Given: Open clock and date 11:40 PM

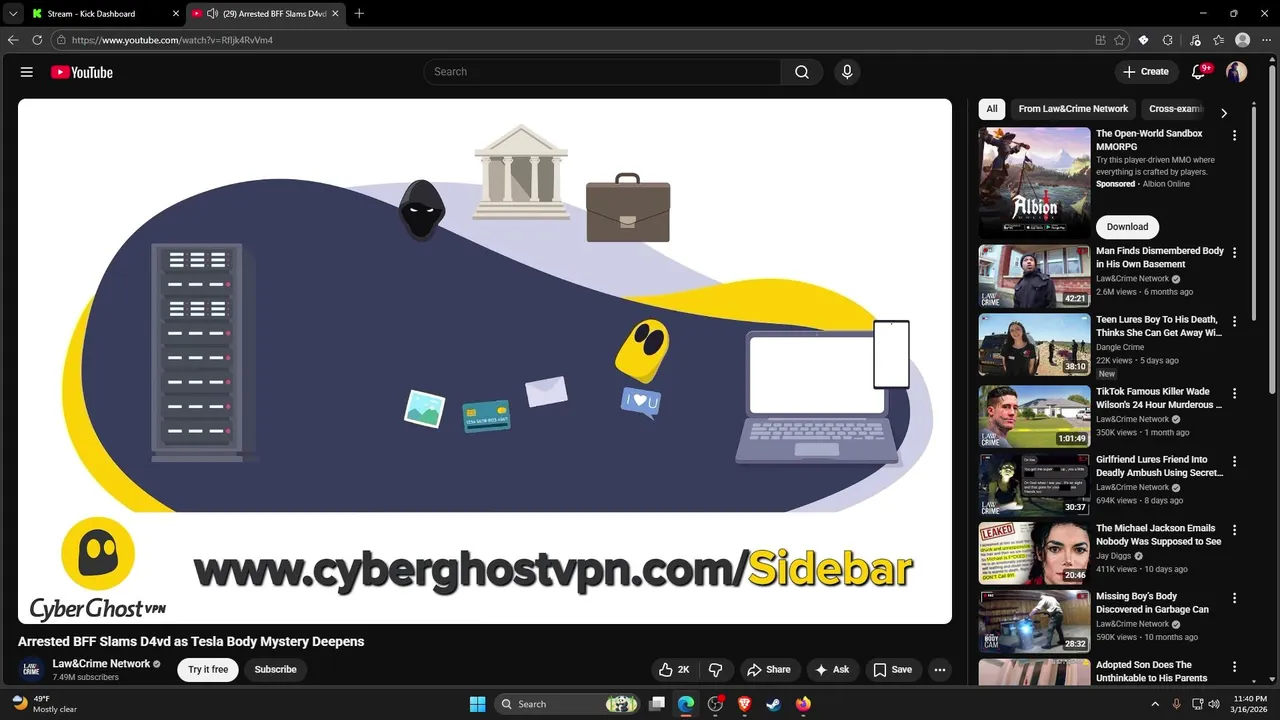Looking at the screenshot, I should coord(1250,704).
